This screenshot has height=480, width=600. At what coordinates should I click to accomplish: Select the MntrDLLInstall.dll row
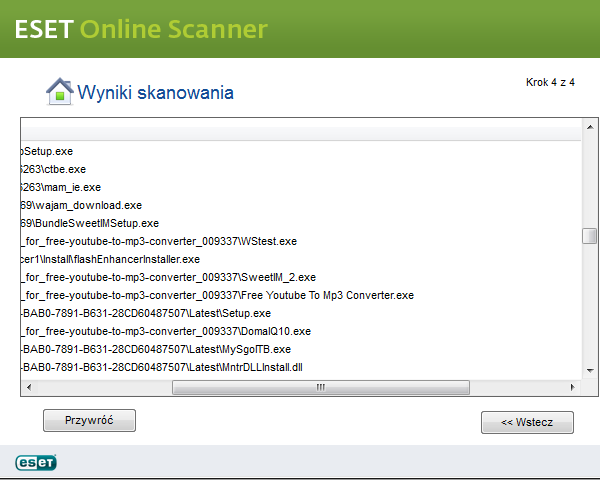[x=302, y=367]
